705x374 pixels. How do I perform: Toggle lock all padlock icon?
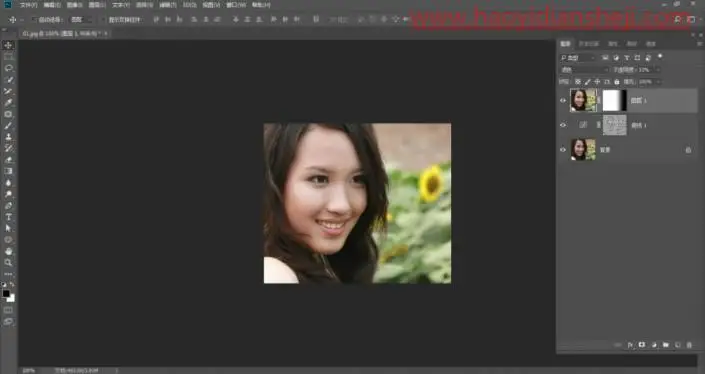click(x=617, y=82)
